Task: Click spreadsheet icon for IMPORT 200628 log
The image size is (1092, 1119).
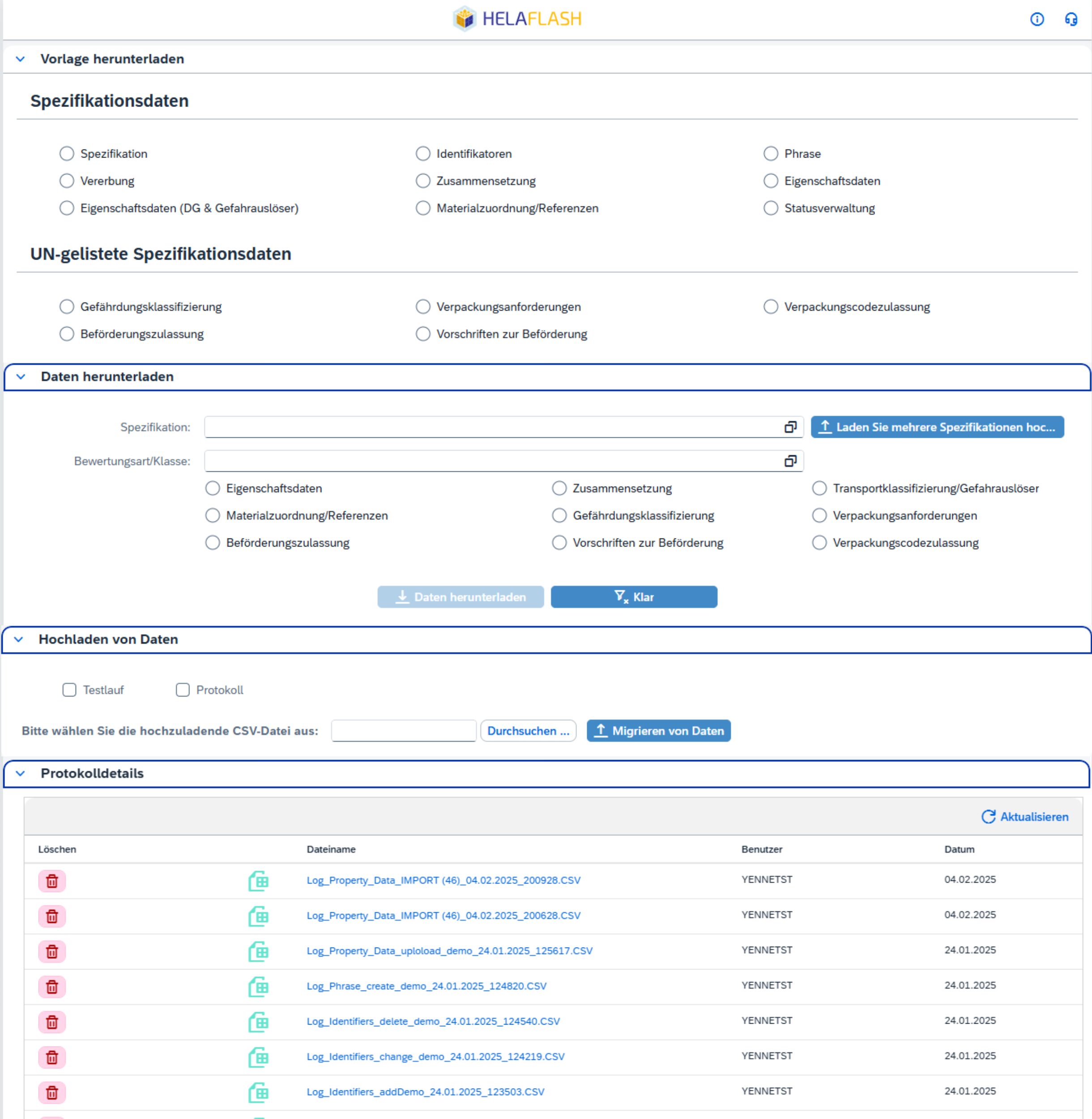Action: point(258,917)
